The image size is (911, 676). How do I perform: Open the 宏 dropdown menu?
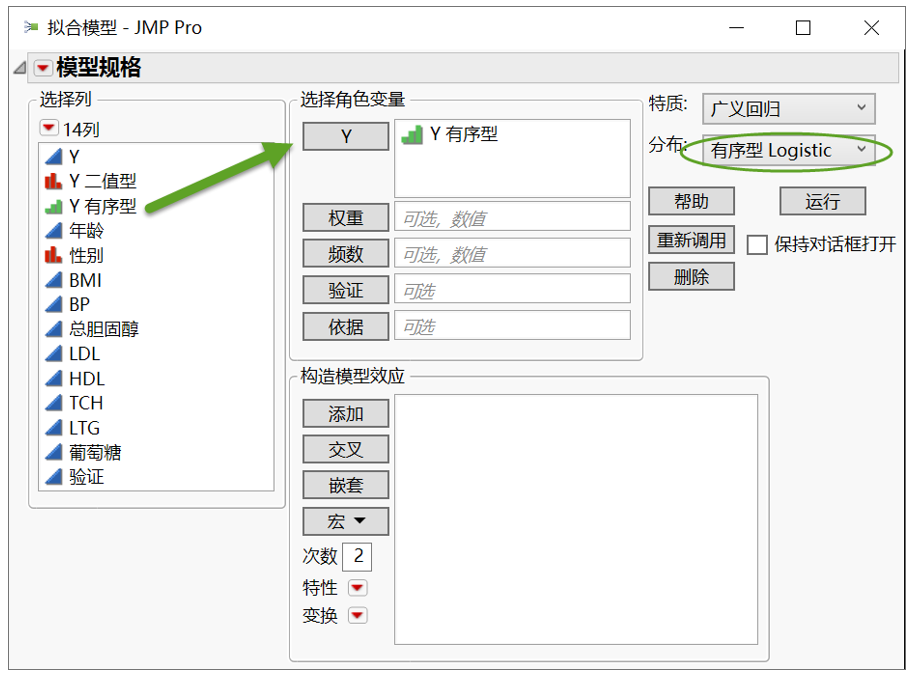click(x=345, y=520)
